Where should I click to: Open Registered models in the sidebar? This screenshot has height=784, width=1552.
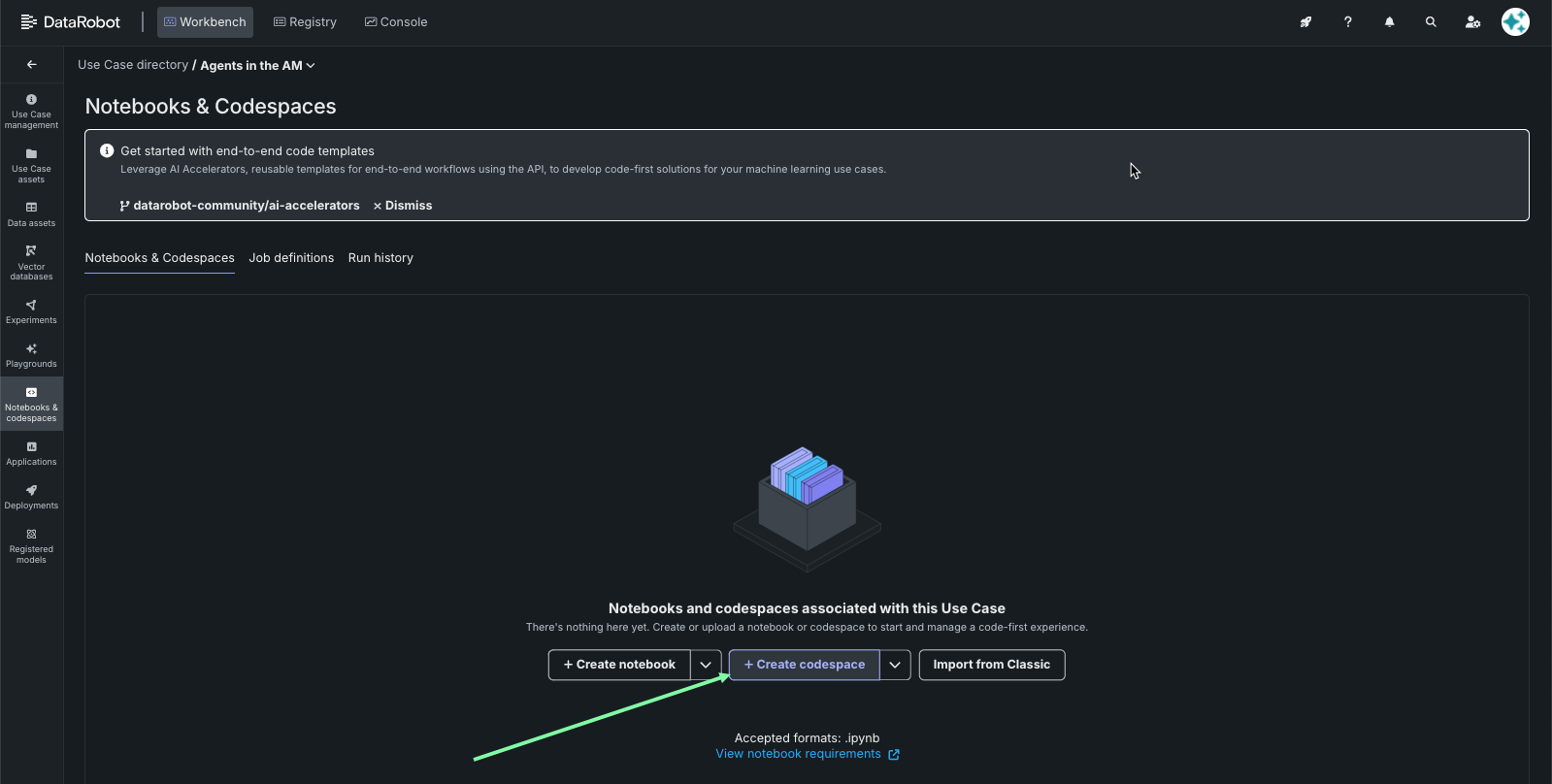click(x=31, y=545)
